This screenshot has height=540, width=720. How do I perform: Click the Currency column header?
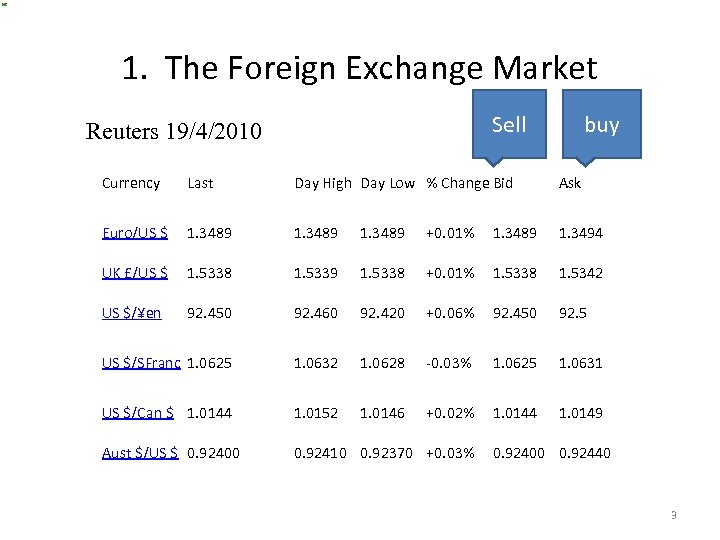[x=131, y=183]
